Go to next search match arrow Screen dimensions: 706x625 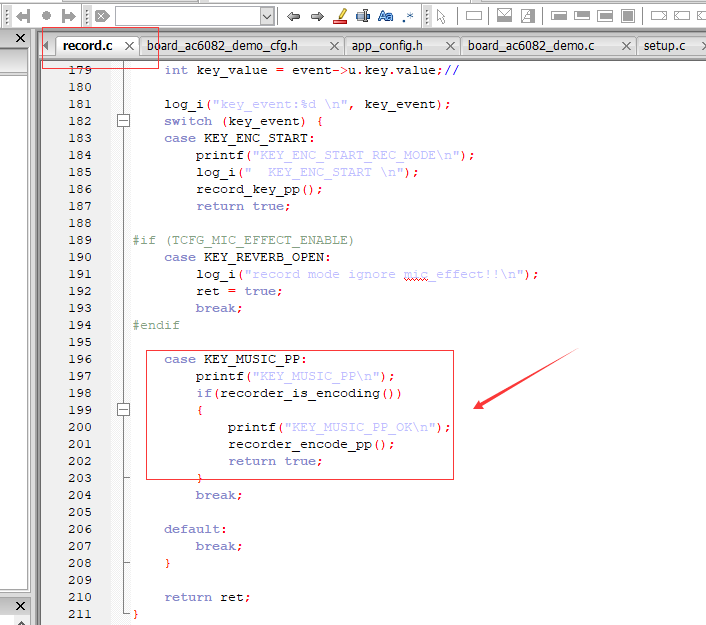(317, 17)
